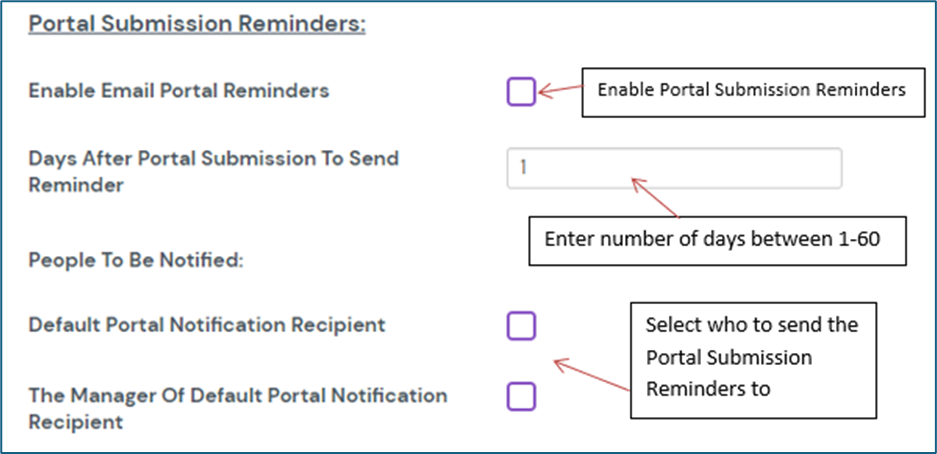The width and height of the screenshot is (937, 454).
Task: Click the word Recipient under The Manager label
Action: click(76, 421)
